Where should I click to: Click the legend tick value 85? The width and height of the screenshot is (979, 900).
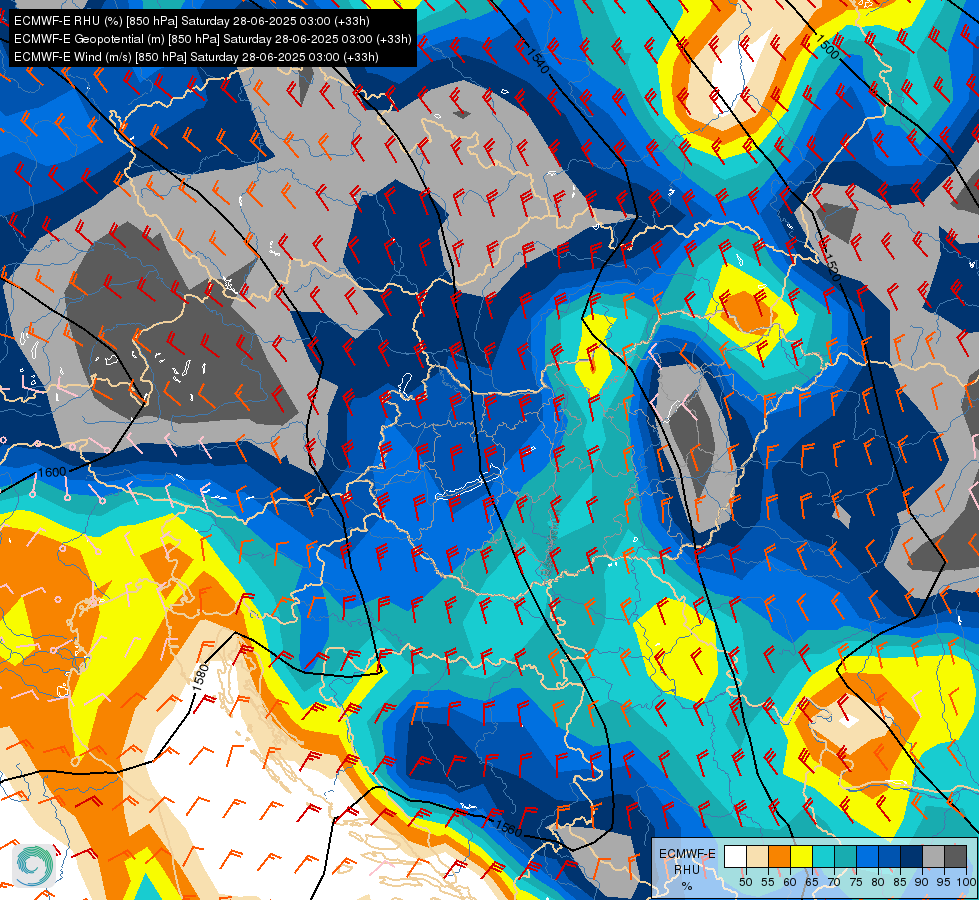point(900,883)
